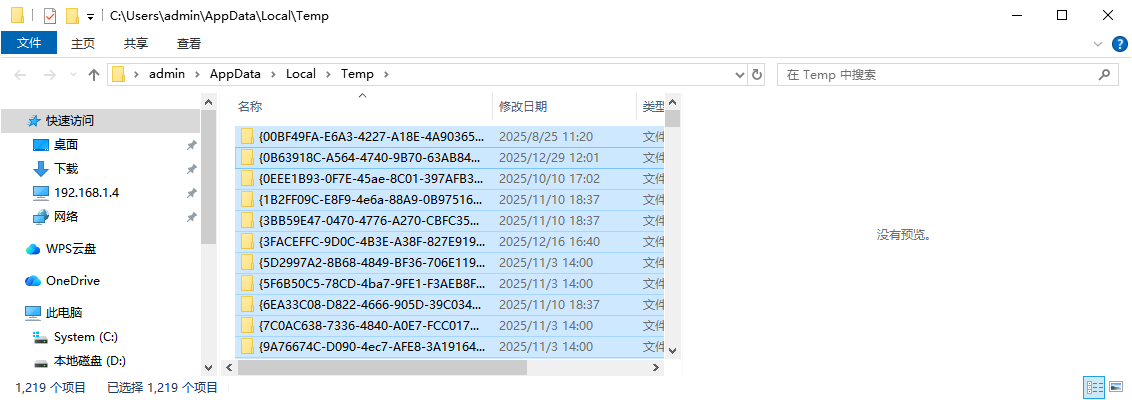Switch to the 共享 ribbon tab
Screen dimensions: 1132x400
(x=135, y=43)
